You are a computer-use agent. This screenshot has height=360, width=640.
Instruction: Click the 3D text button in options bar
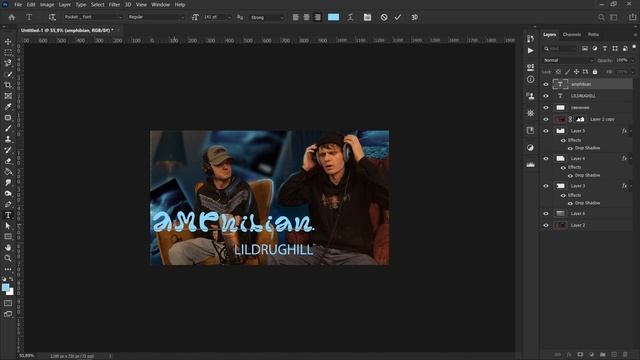coord(414,17)
